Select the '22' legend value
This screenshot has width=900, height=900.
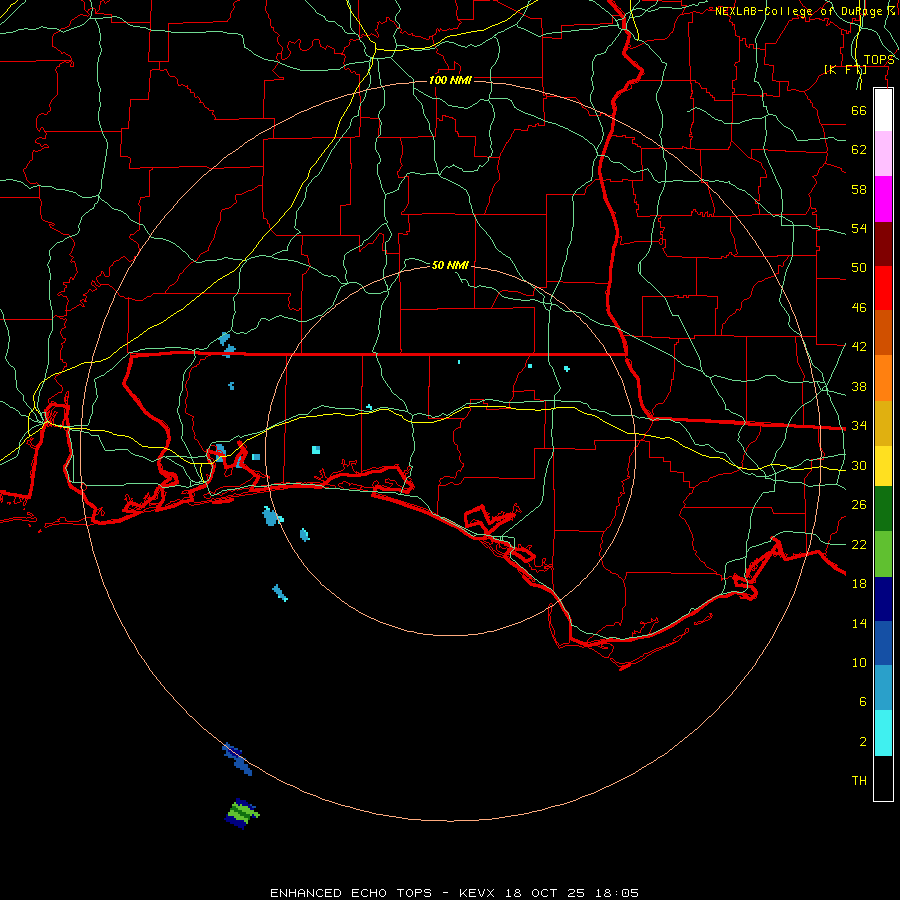point(859,544)
